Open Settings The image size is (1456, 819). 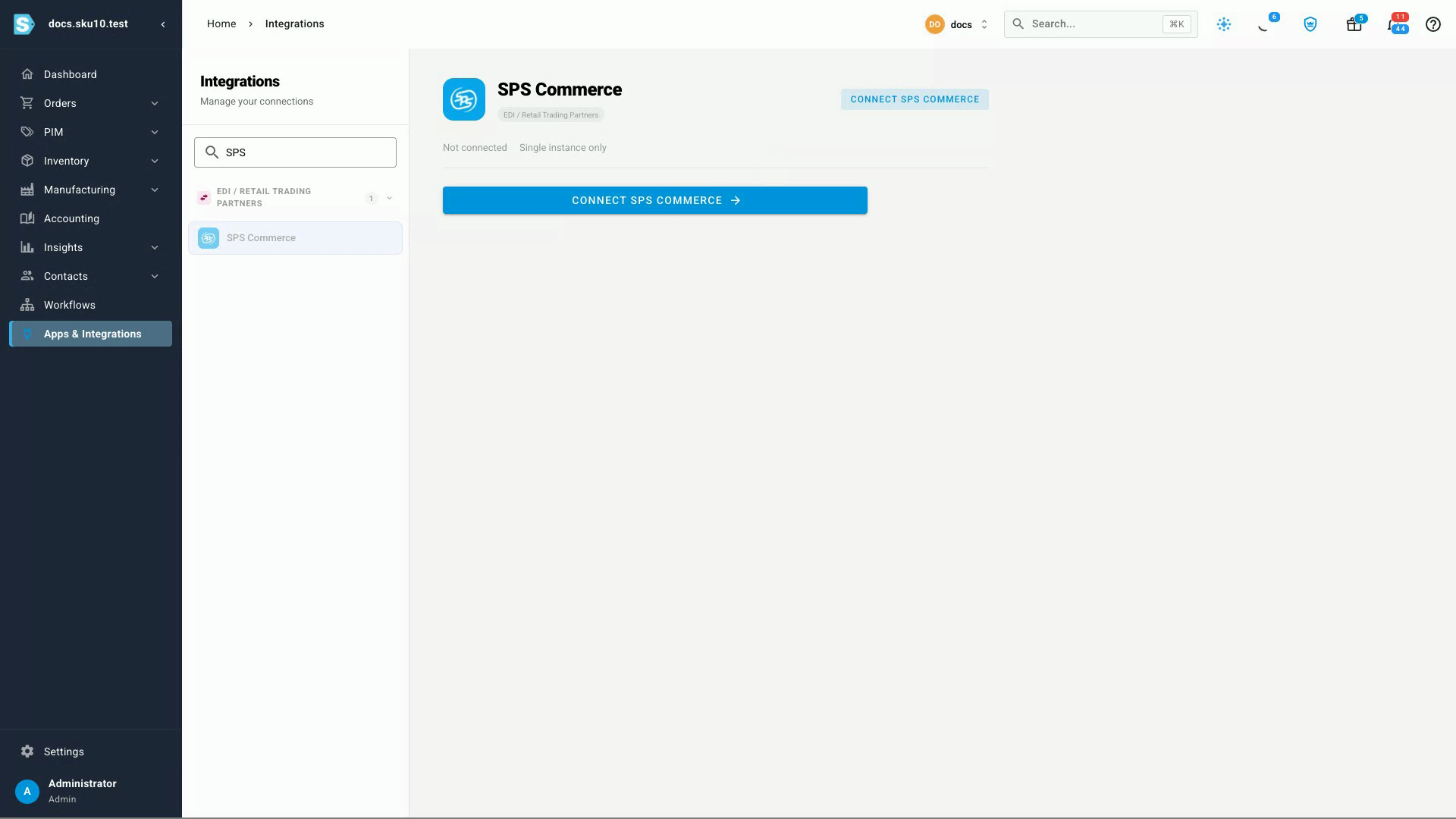pyautogui.click(x=90, y=752)
